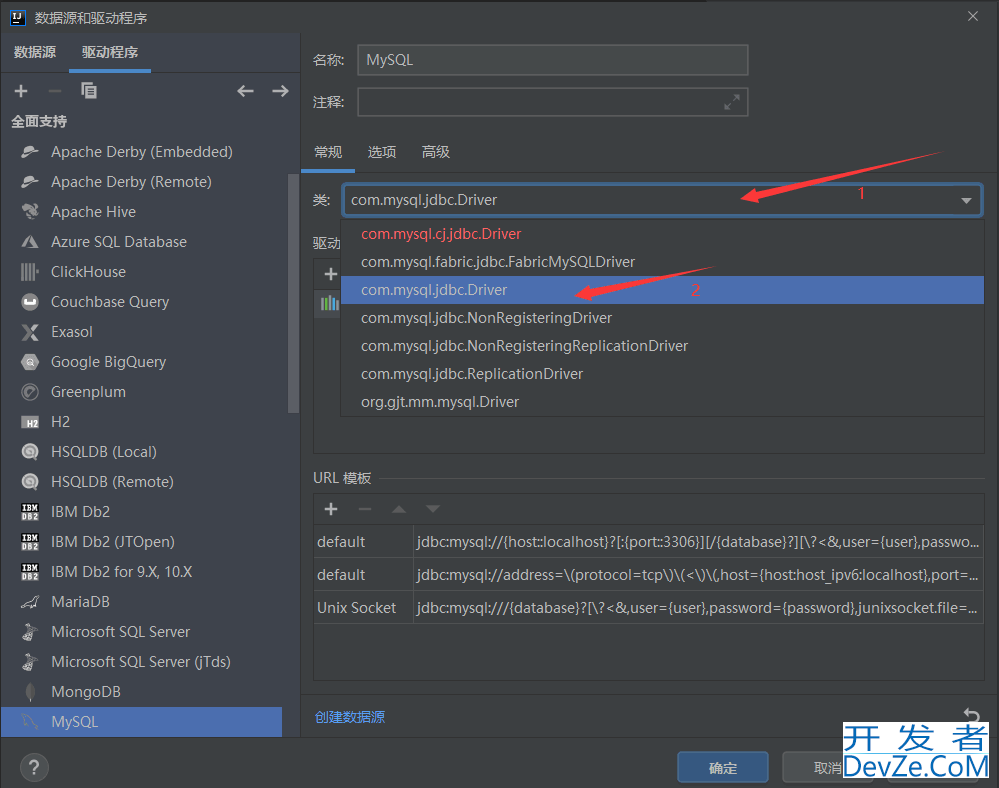Select IBM Db2 for 9.X, 10.X driver
The height and width of the screenshot is (788, 999).
click(141, 571)
